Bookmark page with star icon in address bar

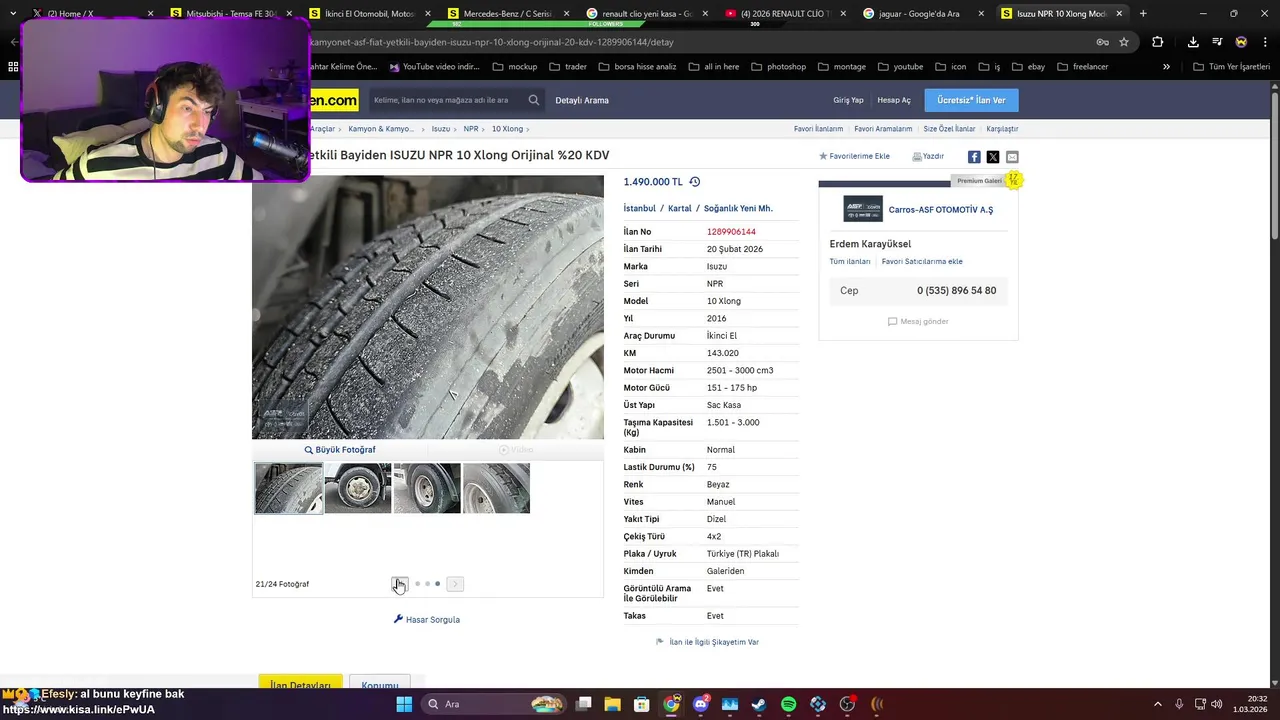(1124, 42)
